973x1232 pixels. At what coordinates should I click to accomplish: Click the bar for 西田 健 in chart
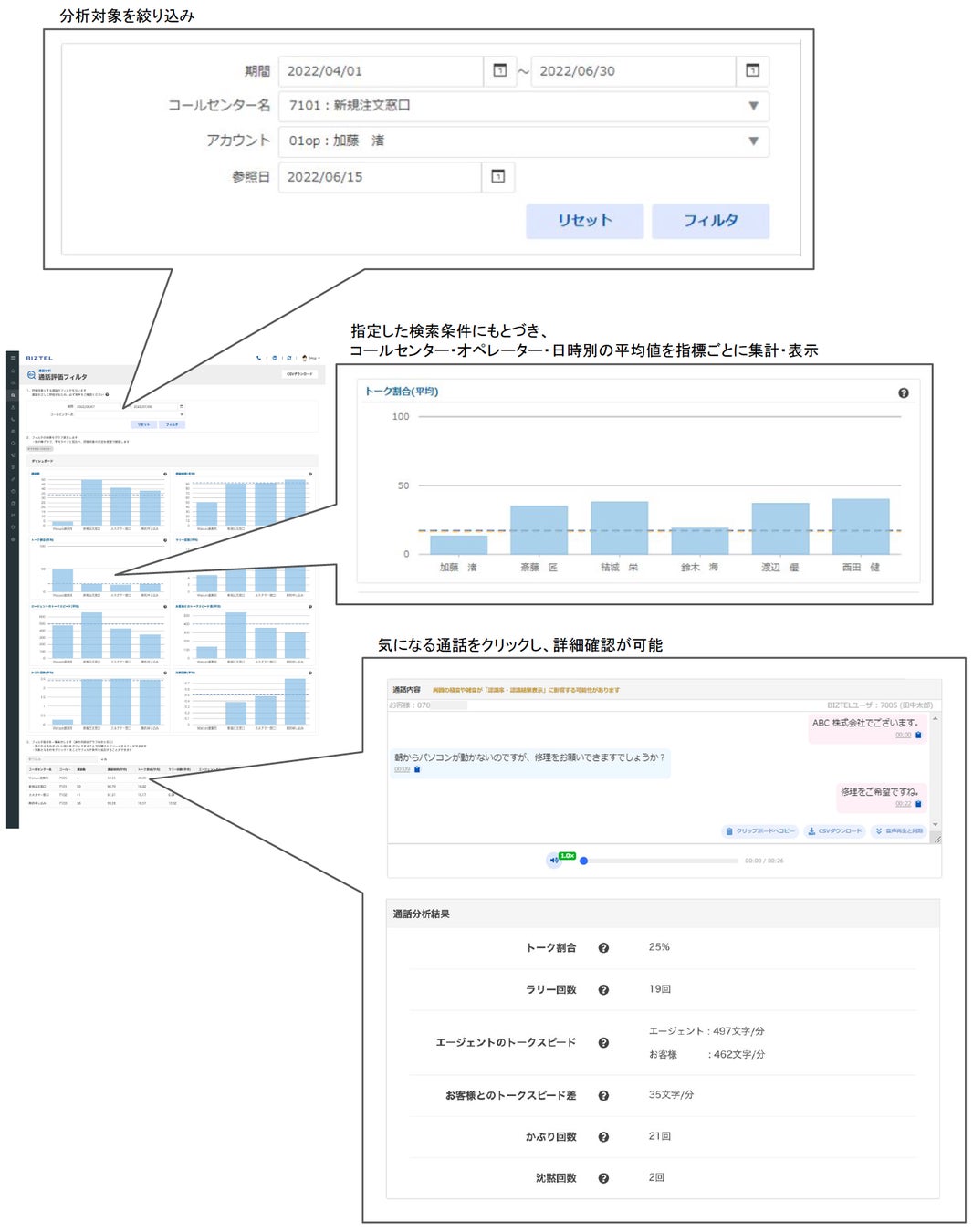click(860, 527)
